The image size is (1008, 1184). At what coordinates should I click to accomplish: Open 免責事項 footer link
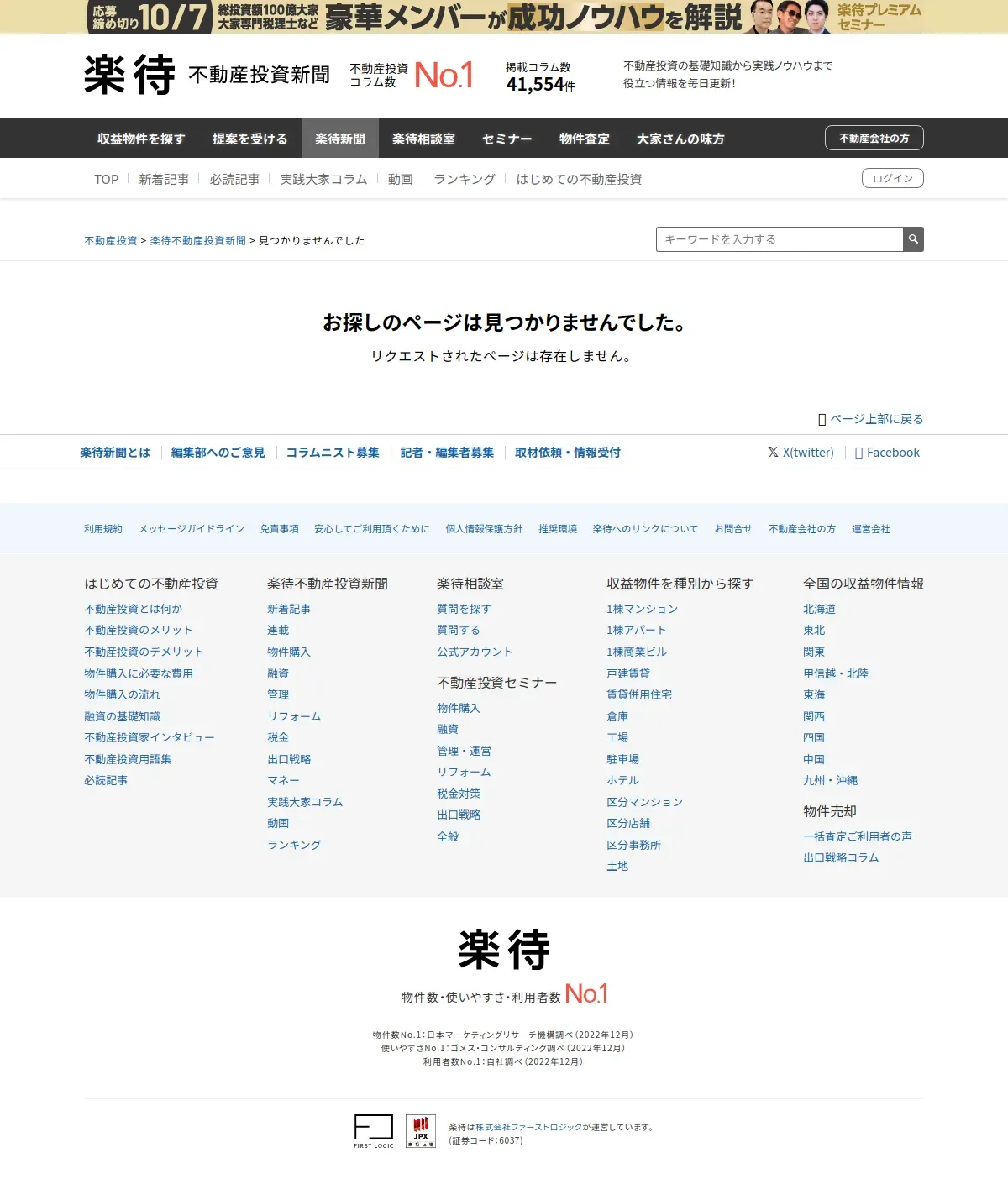click(x=280, y=529)
